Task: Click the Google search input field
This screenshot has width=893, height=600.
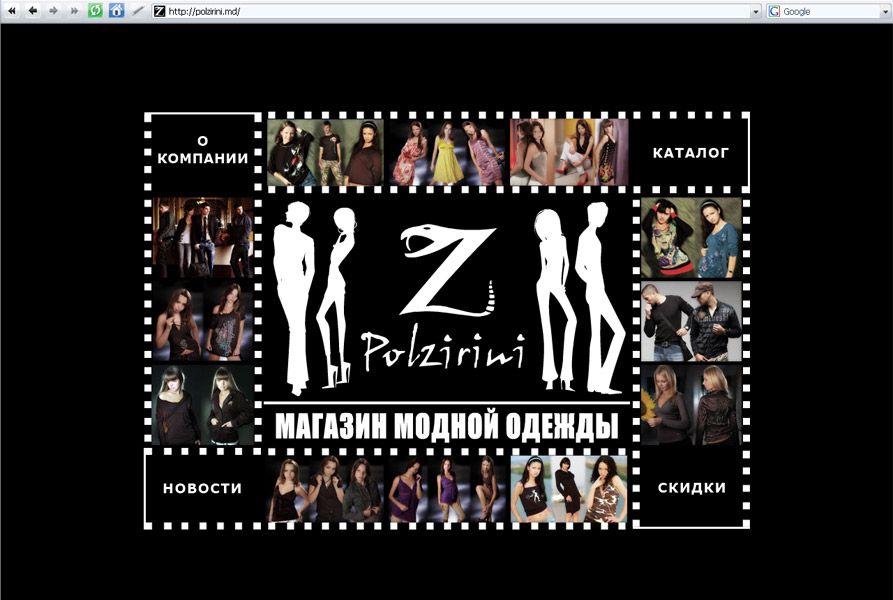Action: click(x=831, y=11)
